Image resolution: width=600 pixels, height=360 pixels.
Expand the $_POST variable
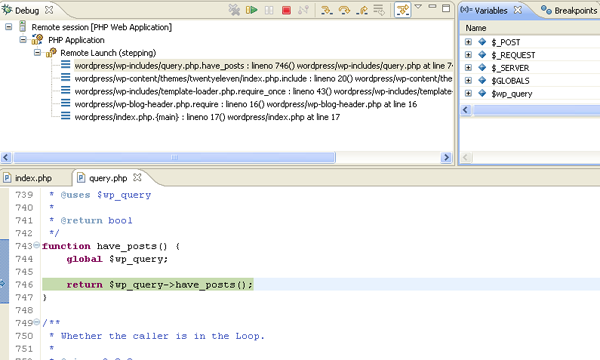468,42
